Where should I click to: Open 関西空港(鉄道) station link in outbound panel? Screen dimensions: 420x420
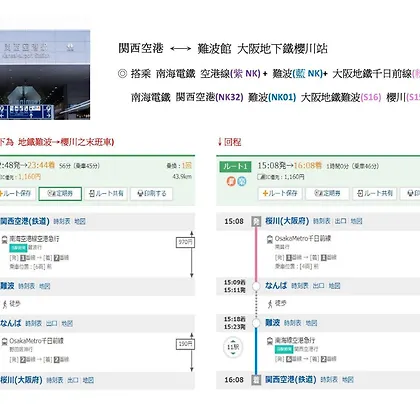(25, 221)
